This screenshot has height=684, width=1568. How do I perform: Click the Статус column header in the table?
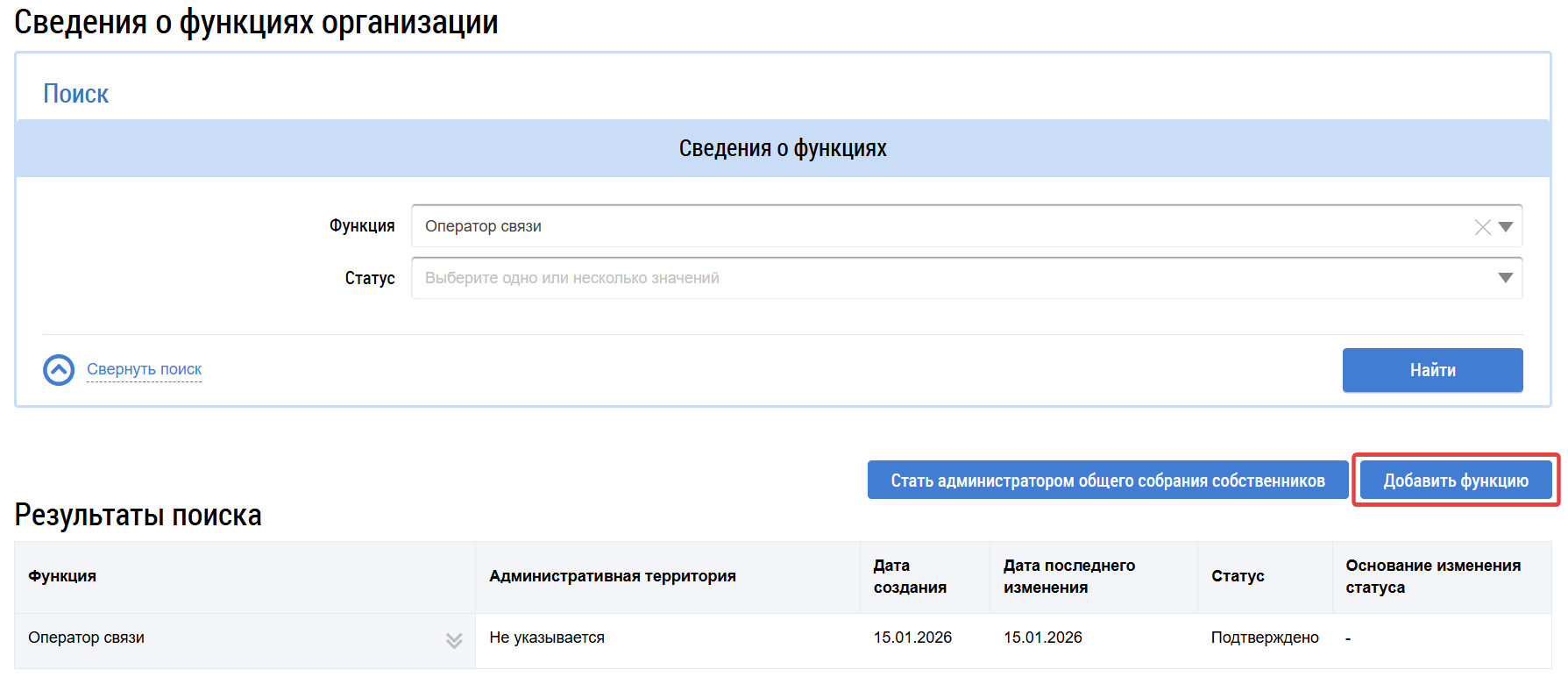[x=1237, y=576]
